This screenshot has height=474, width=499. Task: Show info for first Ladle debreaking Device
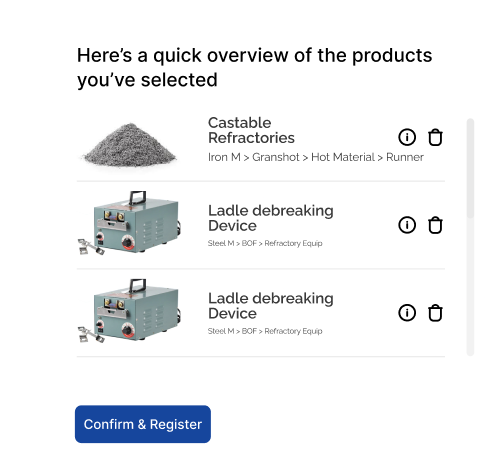pyautogui.click(x=407, y=225)
